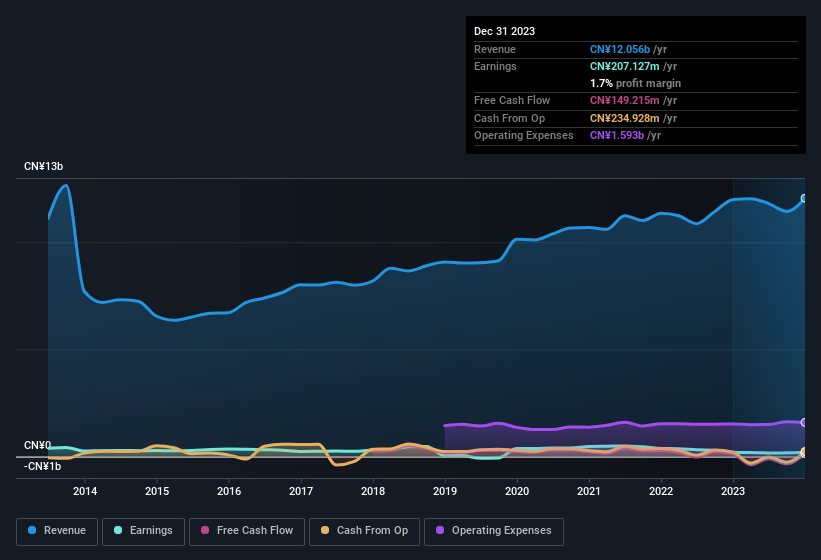The image size is (821, 560).
Task: Click the Revenue row label in tooltip
Action: (495, 49)
